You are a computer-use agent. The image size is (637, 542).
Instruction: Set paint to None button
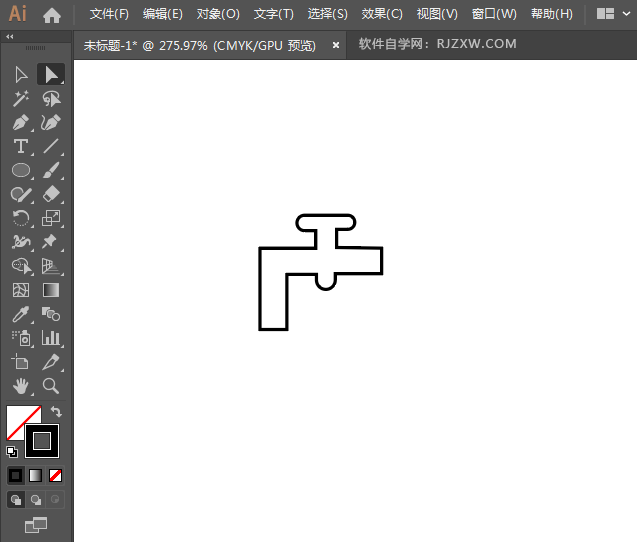tap(55, 475)
